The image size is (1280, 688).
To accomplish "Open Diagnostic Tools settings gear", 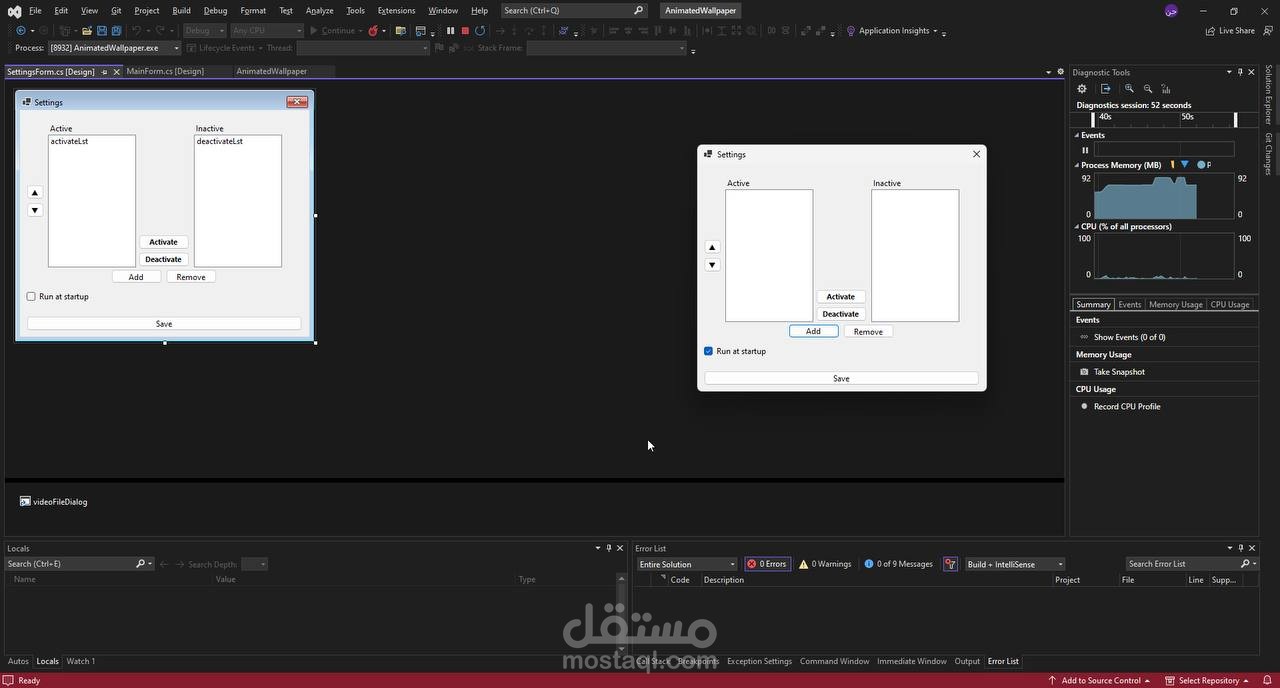I will 1082,89.
